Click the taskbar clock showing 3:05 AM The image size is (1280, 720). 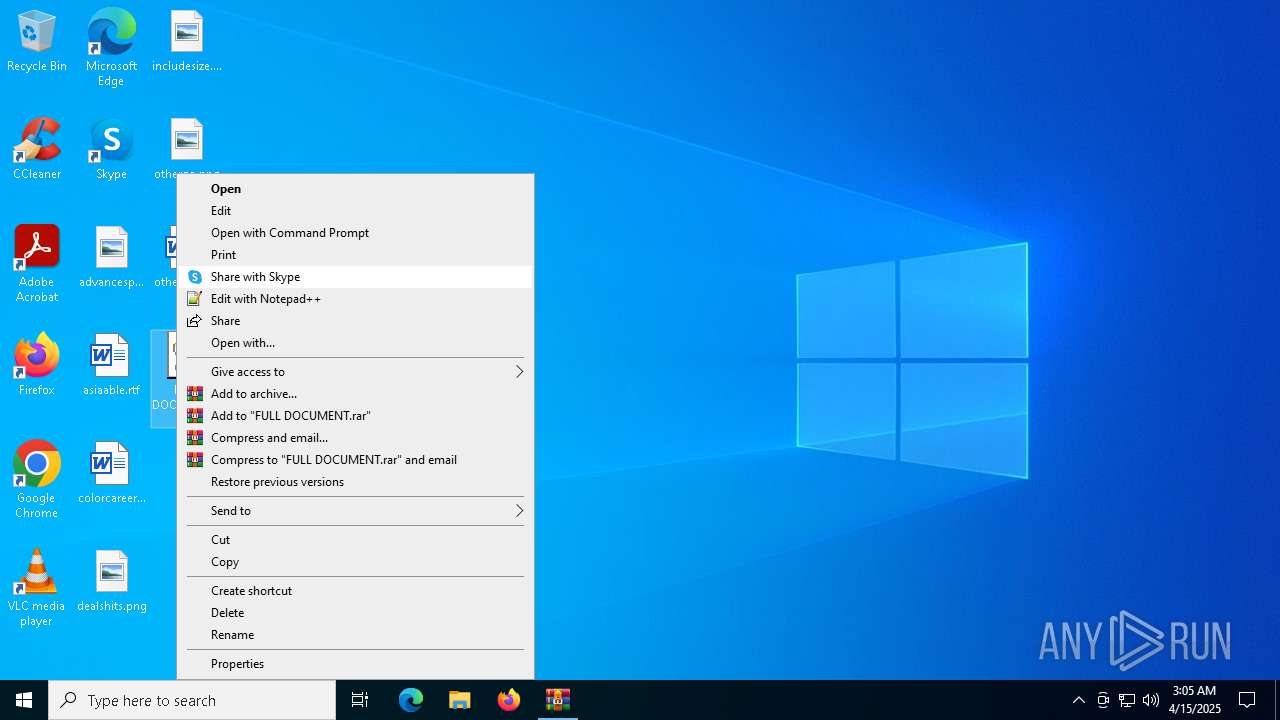tap(1194, 700)
